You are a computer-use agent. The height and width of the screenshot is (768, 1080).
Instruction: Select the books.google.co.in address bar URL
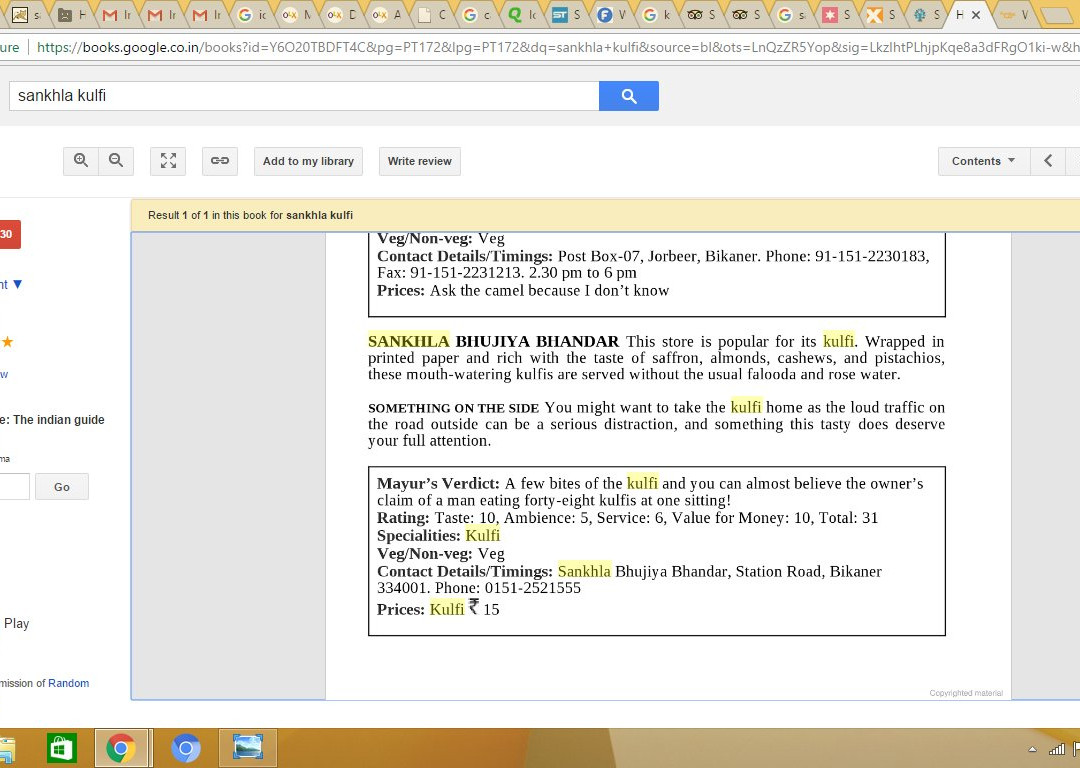[x=557, y=47]
